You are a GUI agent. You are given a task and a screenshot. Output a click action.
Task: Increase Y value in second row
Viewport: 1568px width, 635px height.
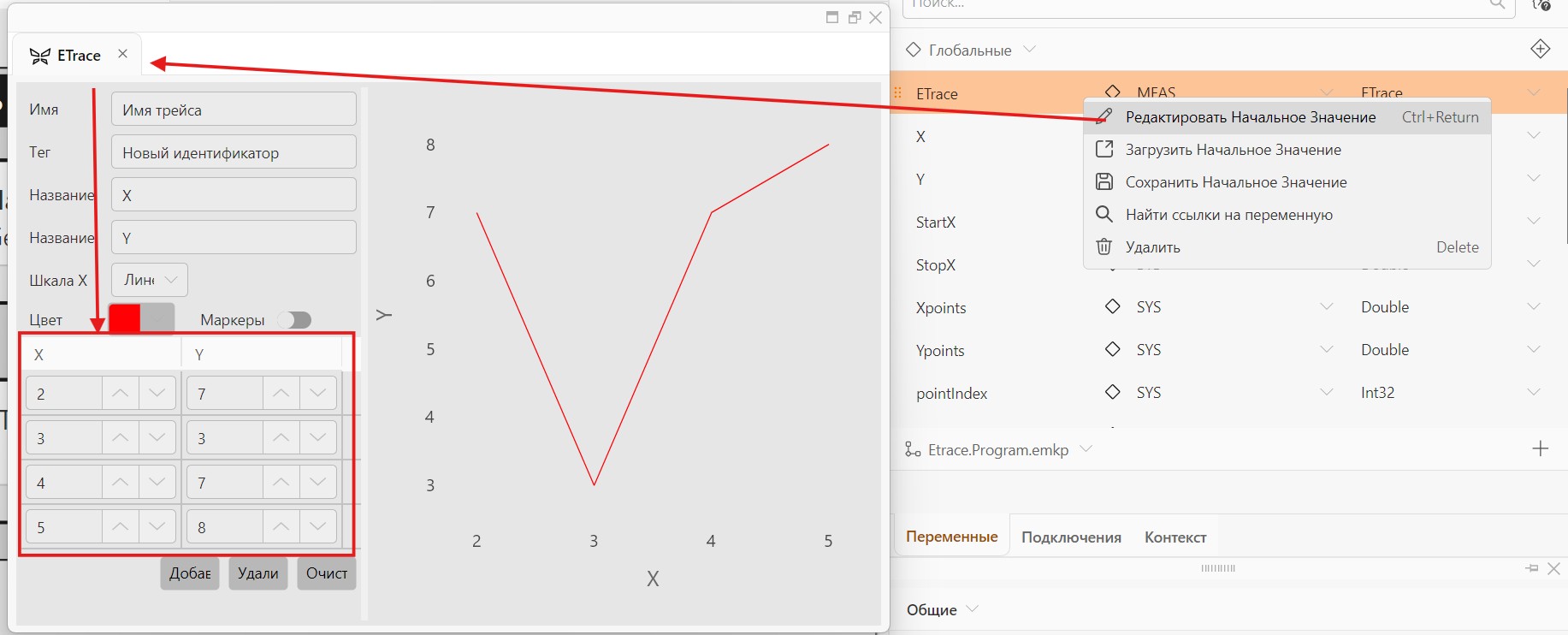point(281,437)
